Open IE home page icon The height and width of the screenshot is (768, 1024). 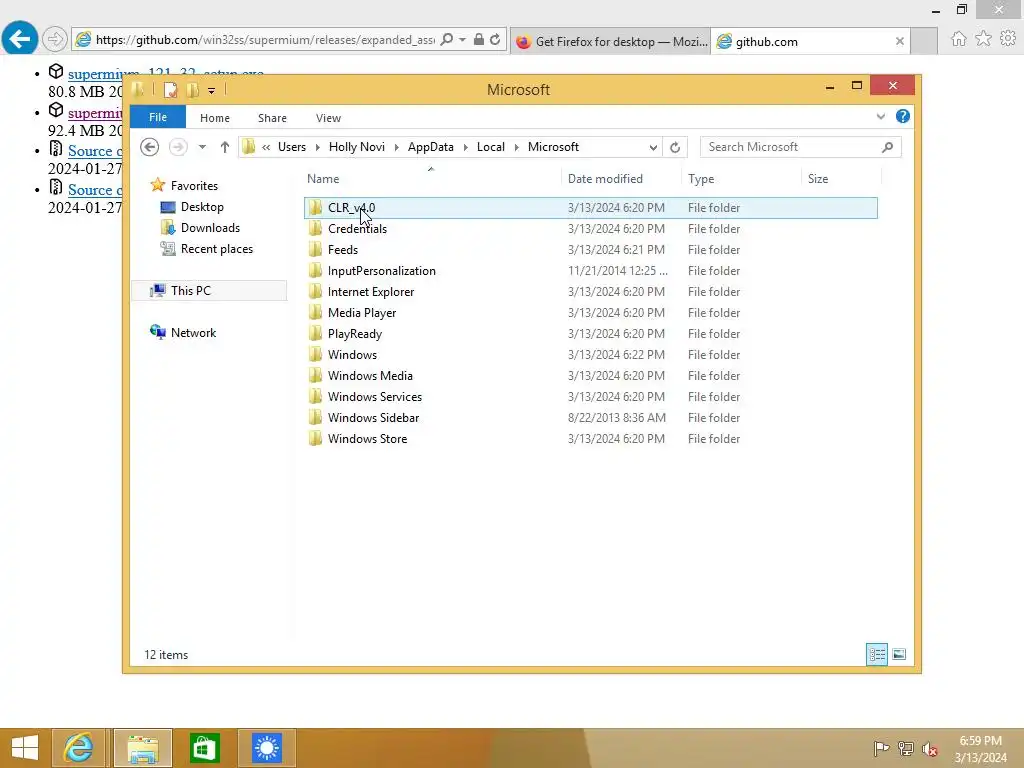point(958,39)
